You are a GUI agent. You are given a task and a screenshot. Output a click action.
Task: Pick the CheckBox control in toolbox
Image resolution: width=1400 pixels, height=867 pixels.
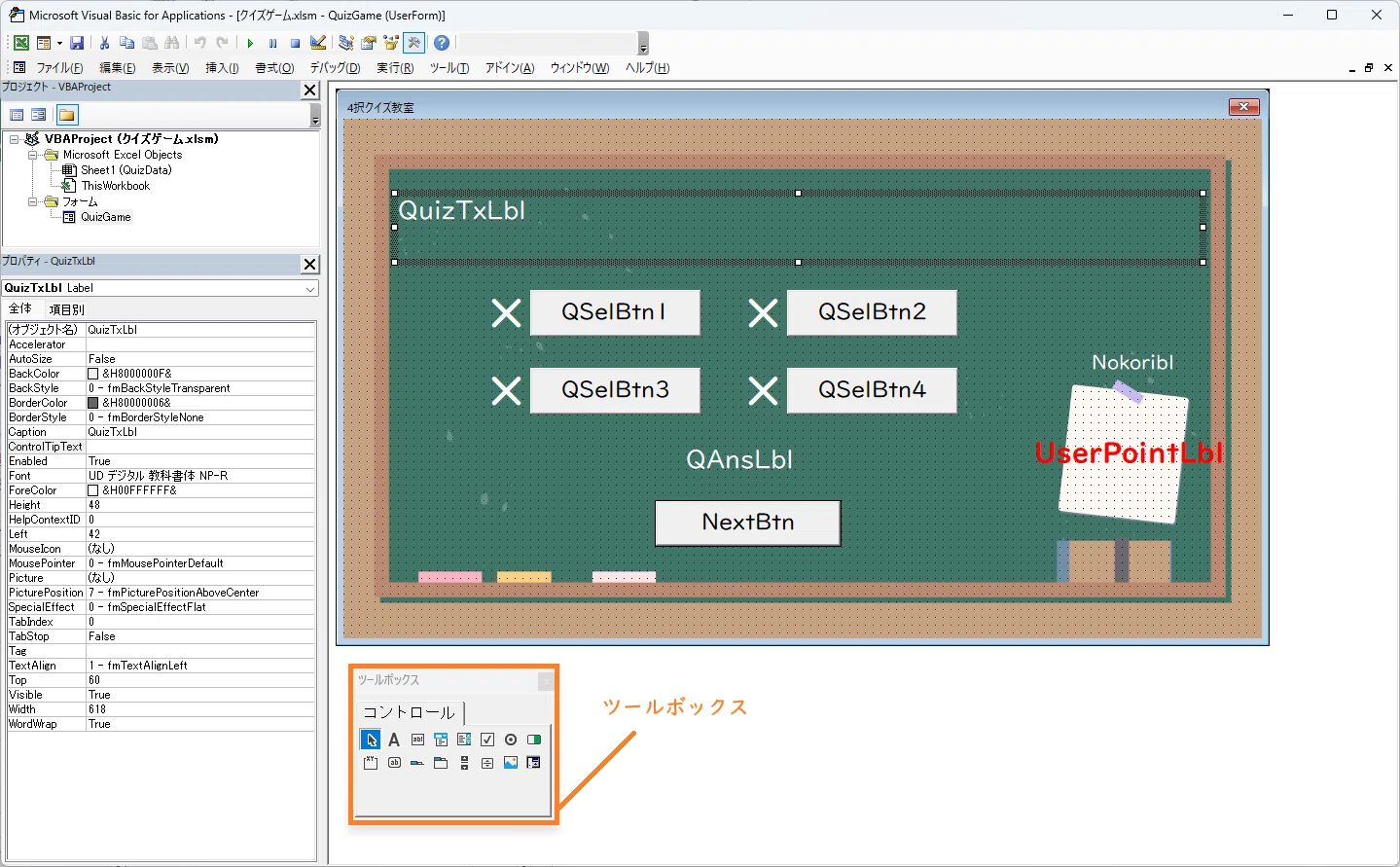(x=487, y=740)
